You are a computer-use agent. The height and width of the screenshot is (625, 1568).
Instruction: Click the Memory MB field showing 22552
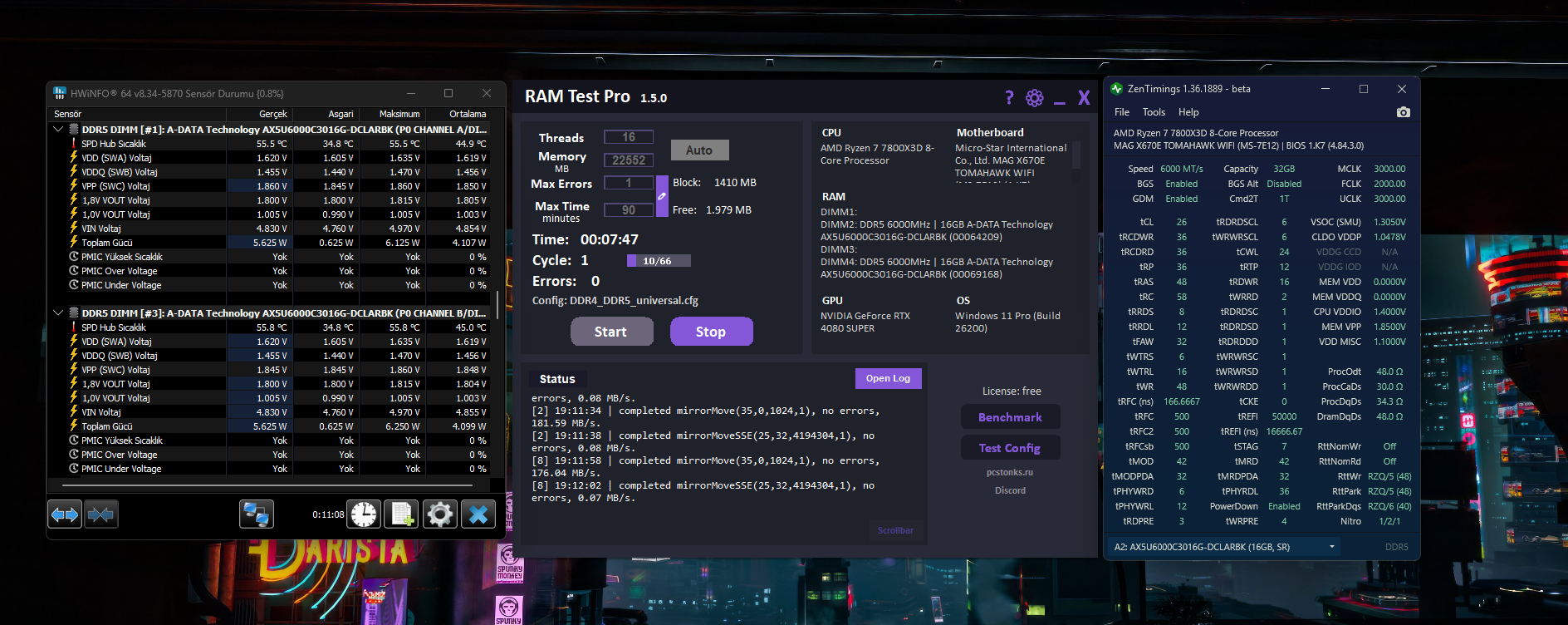click(x=629, y=160)
